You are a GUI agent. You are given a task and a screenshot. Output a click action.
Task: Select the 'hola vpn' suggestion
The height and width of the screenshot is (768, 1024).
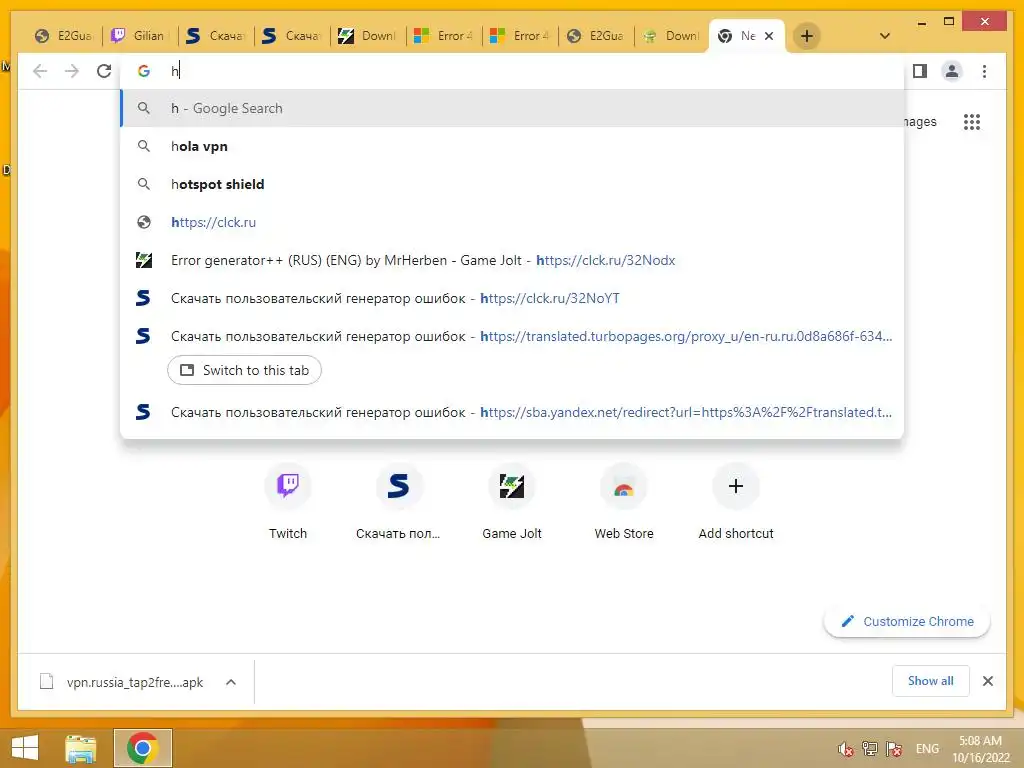(512, 146)
